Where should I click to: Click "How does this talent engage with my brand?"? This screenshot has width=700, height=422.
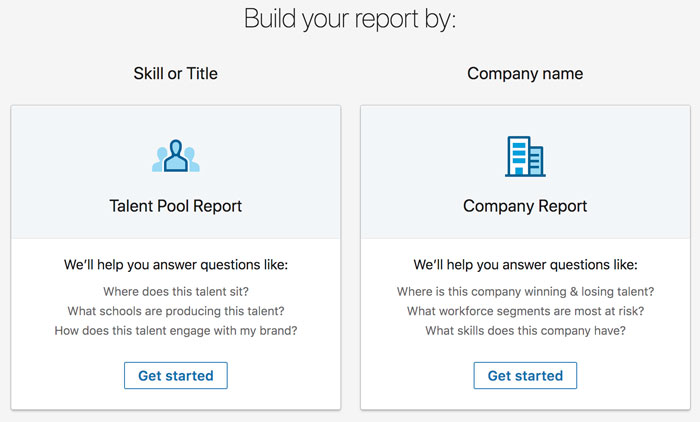176,331
